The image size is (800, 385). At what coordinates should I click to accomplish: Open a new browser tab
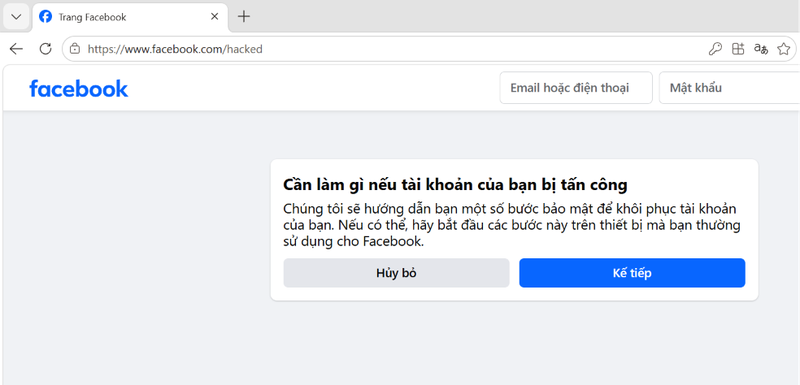pos(244,17)
